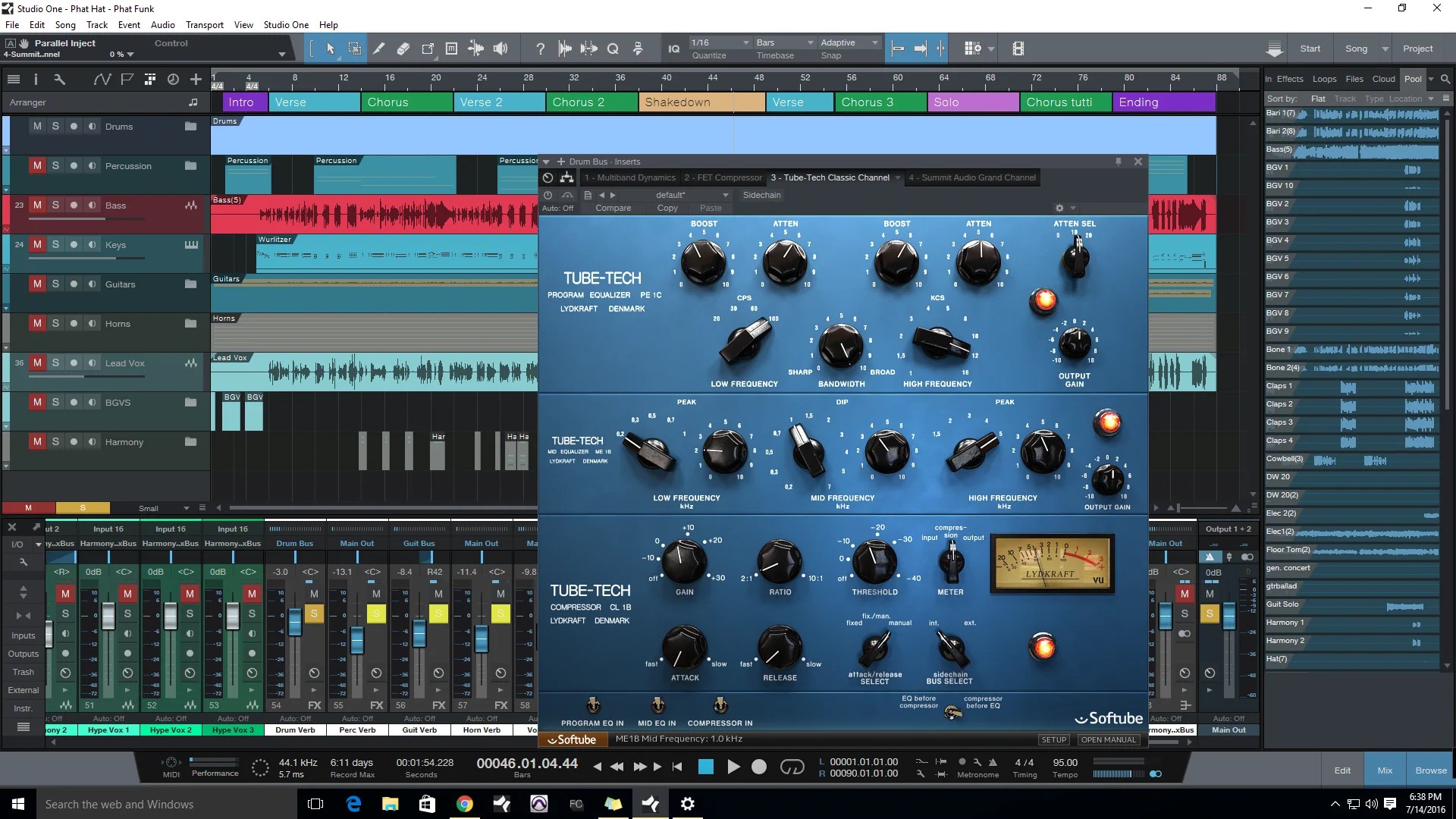Viewport: 1456px width, 819px height.
Task: Select the Split tool
Action: click(379, 48)
